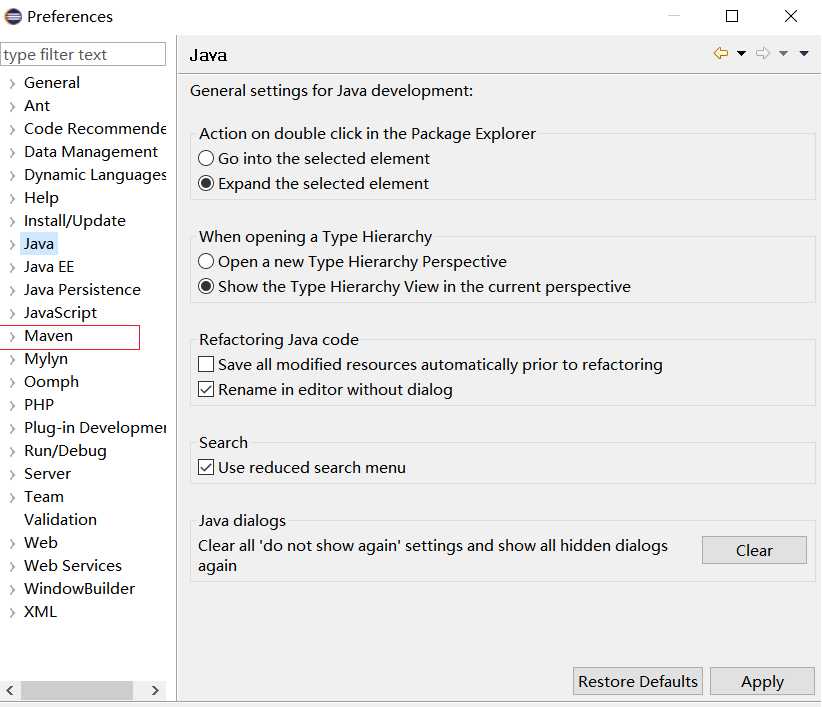This screenshot has height=707, width=822.
Task: Expand the Run/Debug tree node arrow
Action: click(12, 451)
